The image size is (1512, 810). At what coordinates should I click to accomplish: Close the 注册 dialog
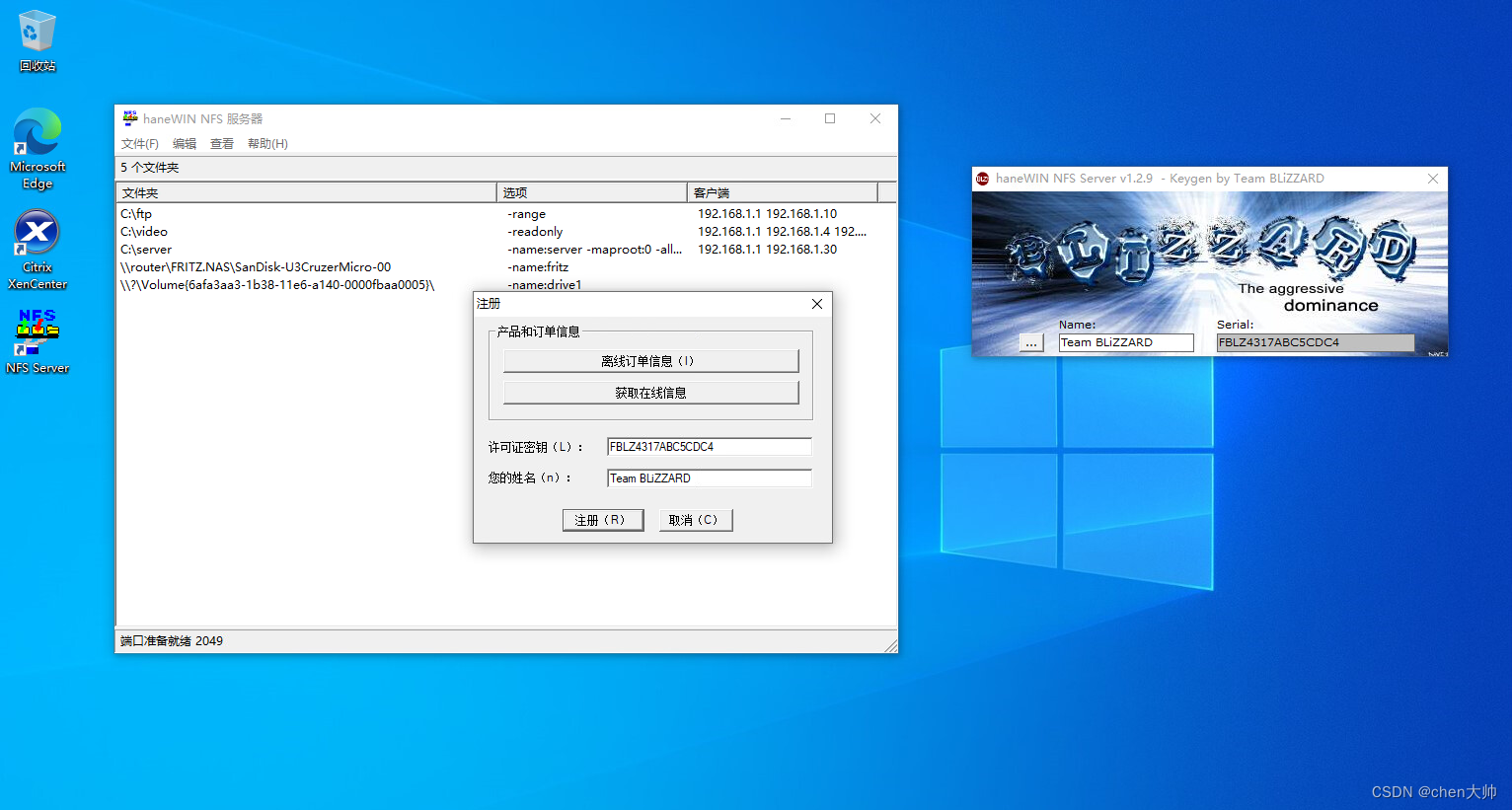click(817, 304)
